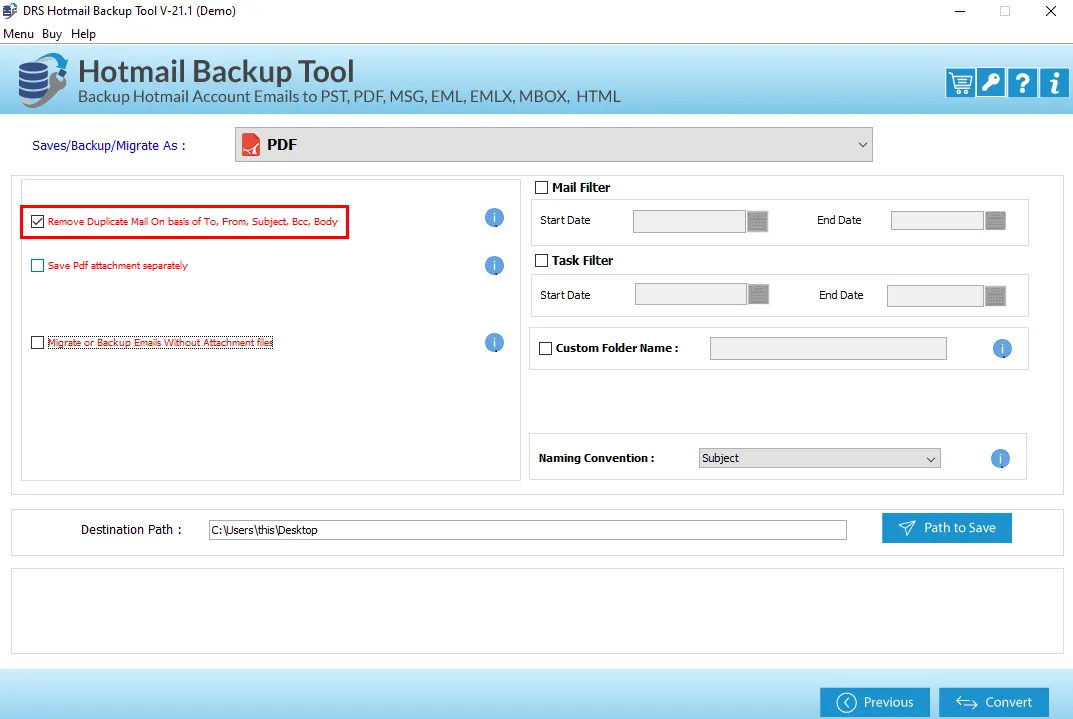Open the shopping cart buy icon
The height and width of the screenshot is (719, 1073).
tap(960, 83)
